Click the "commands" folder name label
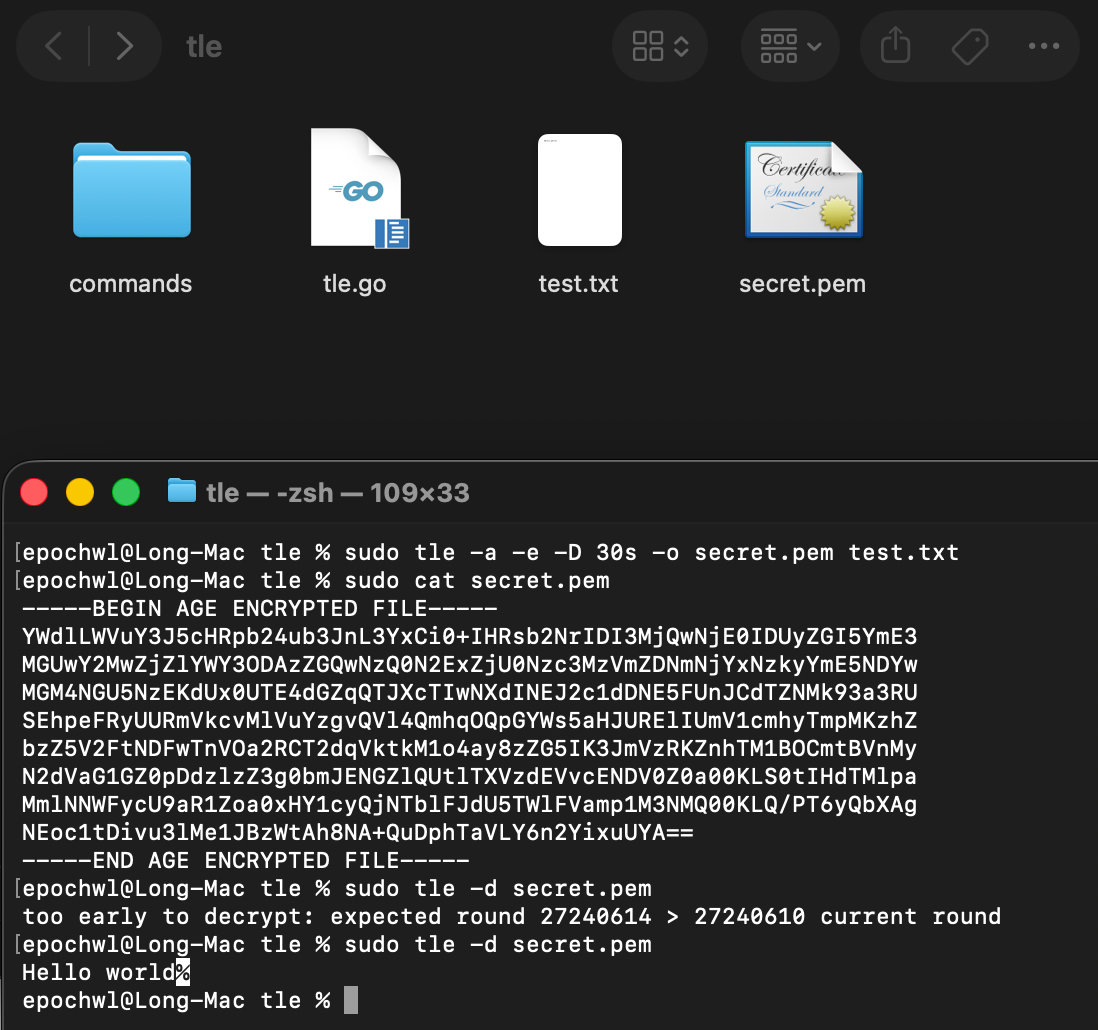This screenshot has height=1030, width=1098. click(x=131, y=284)
